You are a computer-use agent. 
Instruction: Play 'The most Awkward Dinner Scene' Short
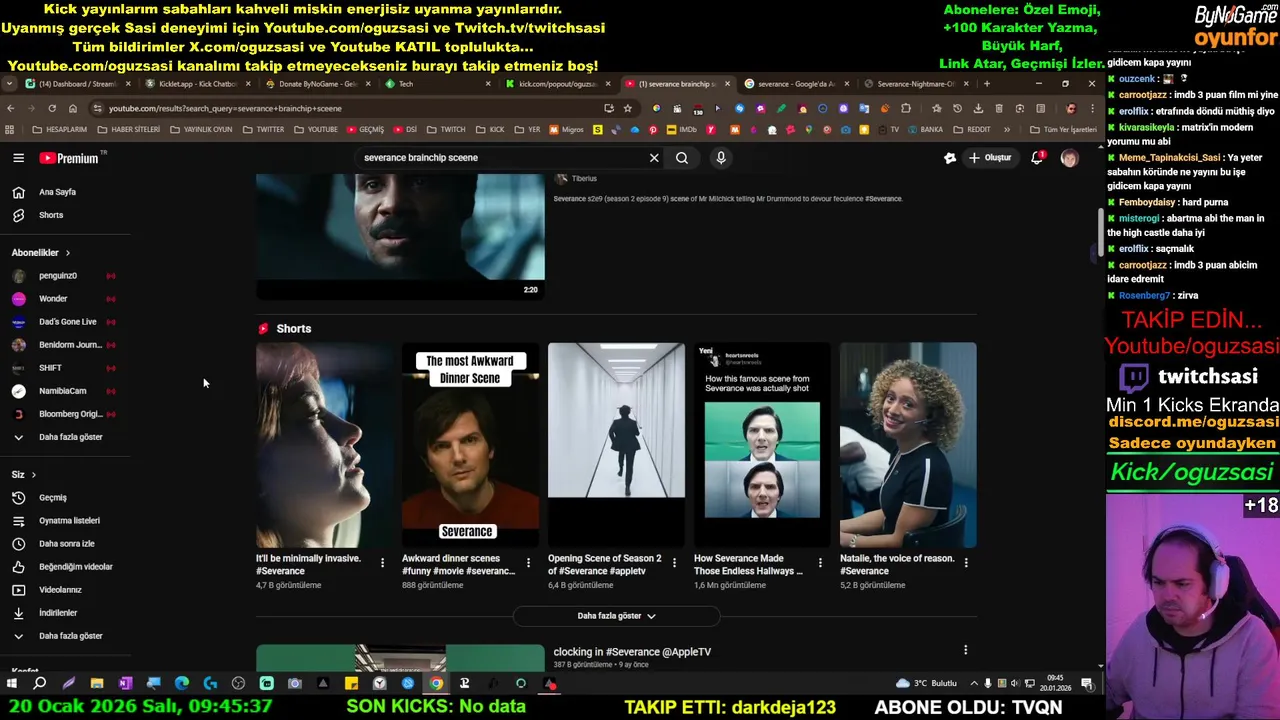[470, 445]
